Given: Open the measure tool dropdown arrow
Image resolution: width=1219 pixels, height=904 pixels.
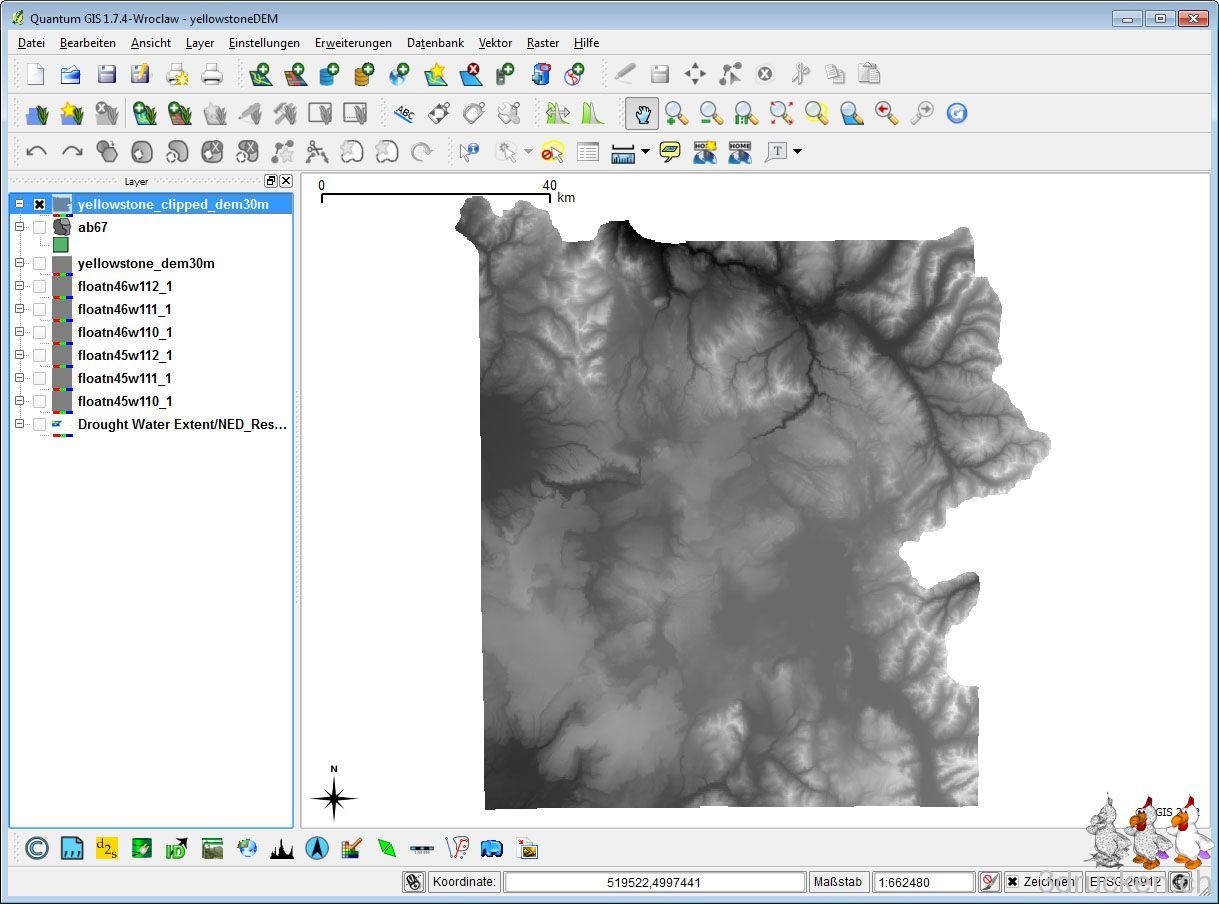Looking at the screenshot, I should pyautogui.click(x=645, y=152).
